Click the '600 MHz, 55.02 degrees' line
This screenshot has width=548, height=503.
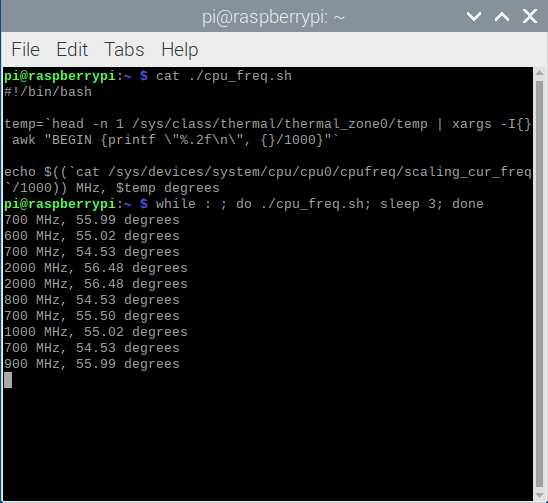92,236
